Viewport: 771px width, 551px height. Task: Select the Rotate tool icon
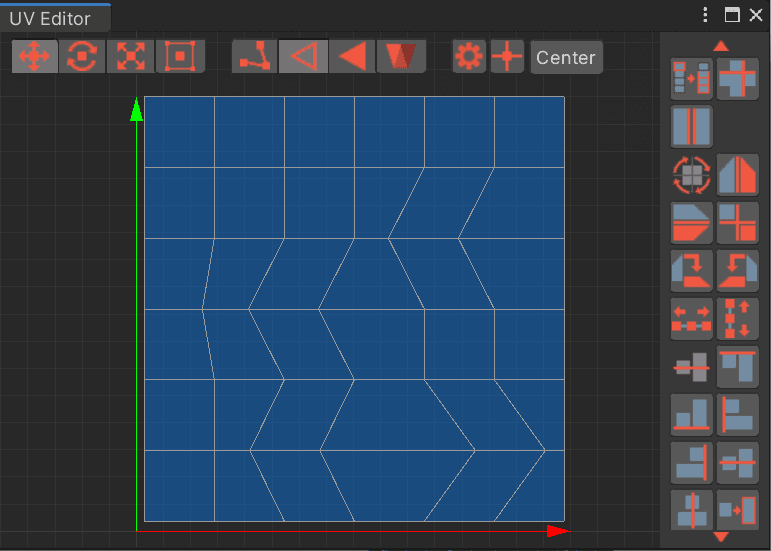coord(82,56)
